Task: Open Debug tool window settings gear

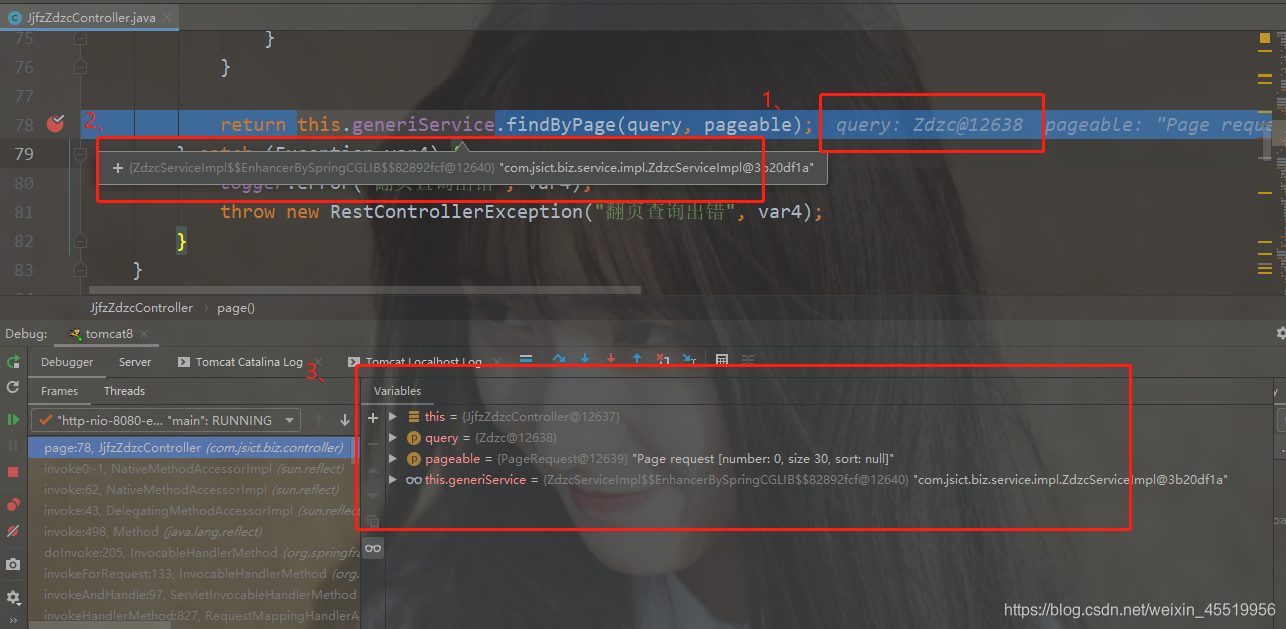Action: coord(1280,333)
